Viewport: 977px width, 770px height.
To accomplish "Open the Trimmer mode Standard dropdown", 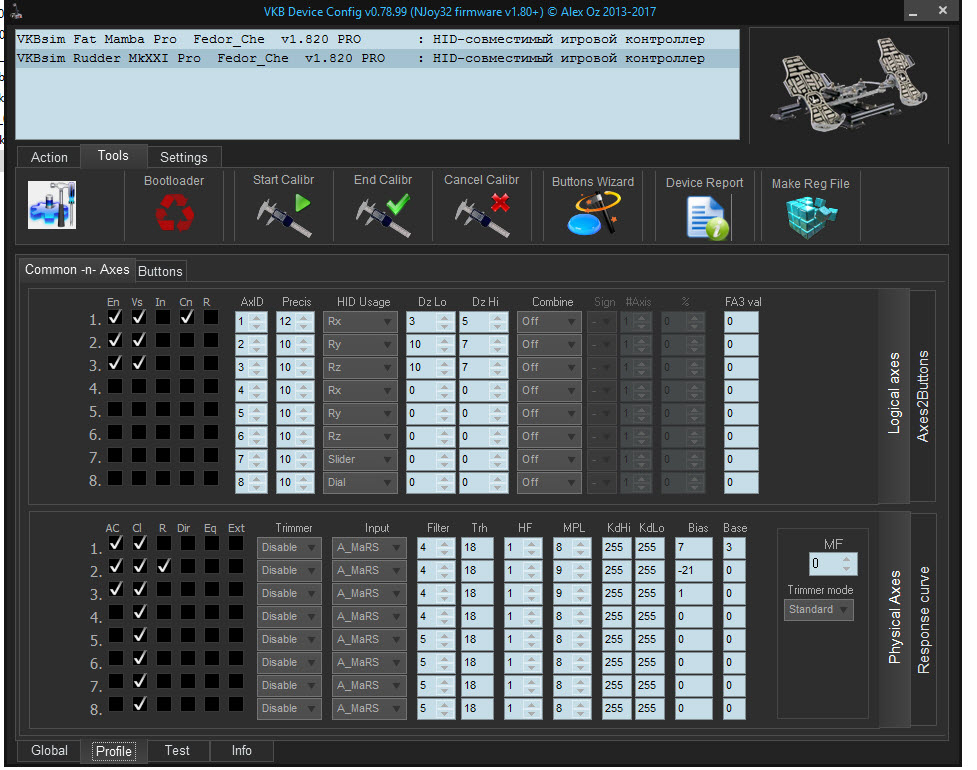I will (819, 610).
